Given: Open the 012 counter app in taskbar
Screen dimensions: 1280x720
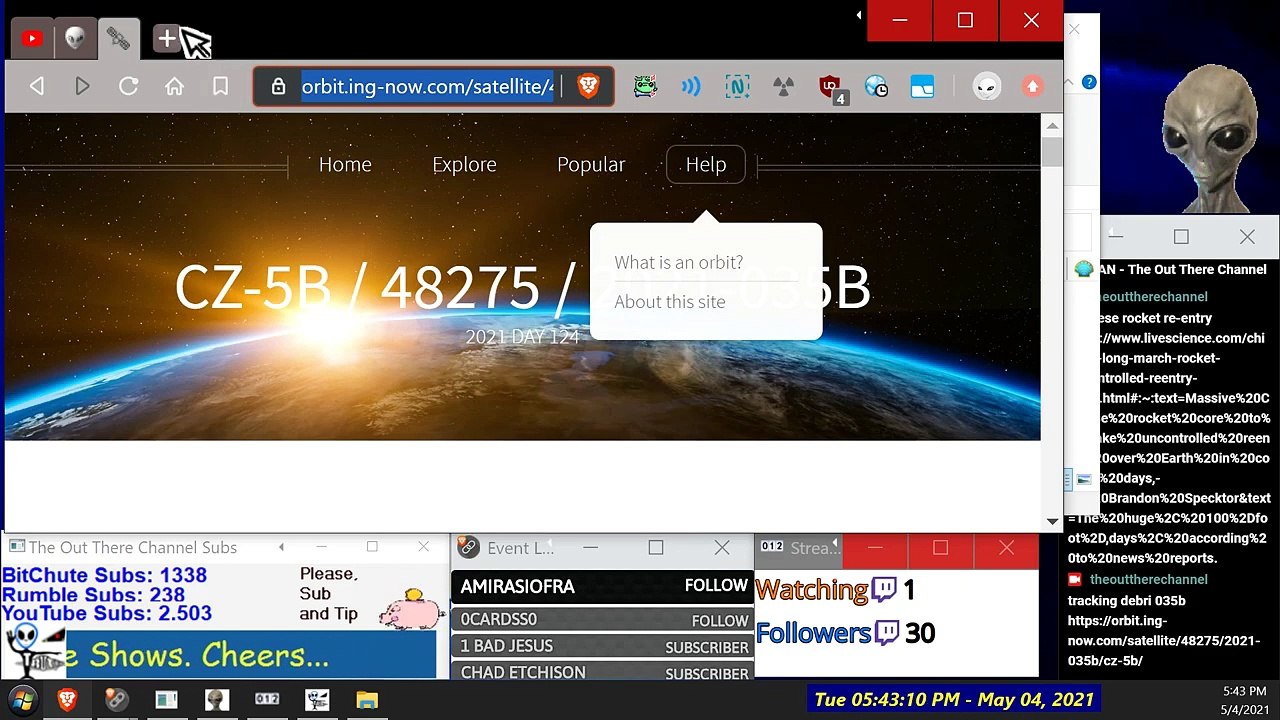Looking at the screenshot, I should [267, 700].
